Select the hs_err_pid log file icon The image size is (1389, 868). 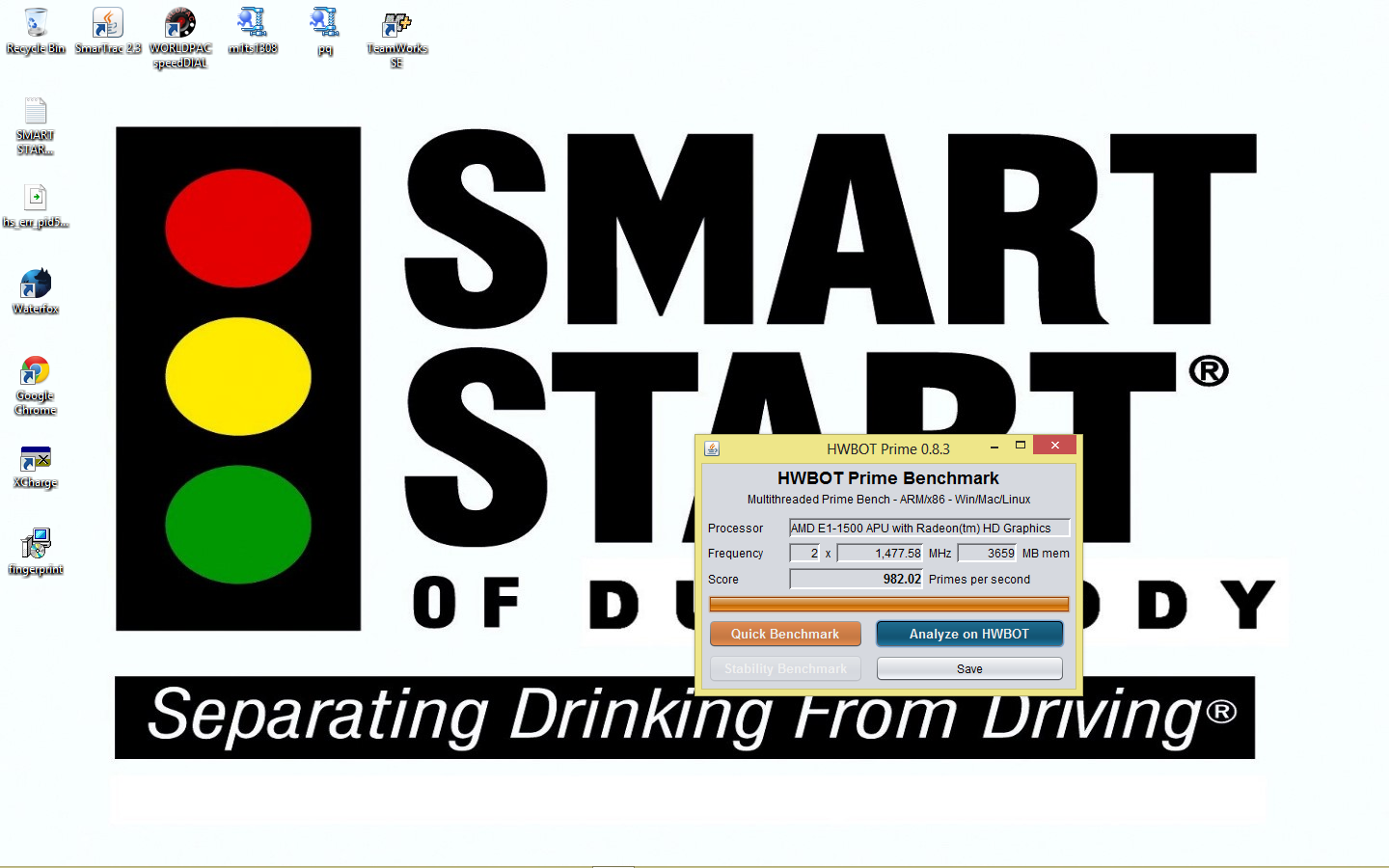pyautogui.click(x=36, y=206)
